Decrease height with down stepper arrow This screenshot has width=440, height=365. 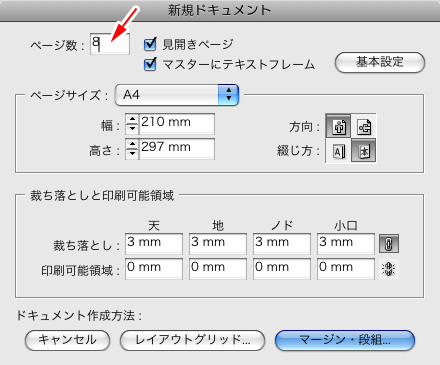click(132, 154)
